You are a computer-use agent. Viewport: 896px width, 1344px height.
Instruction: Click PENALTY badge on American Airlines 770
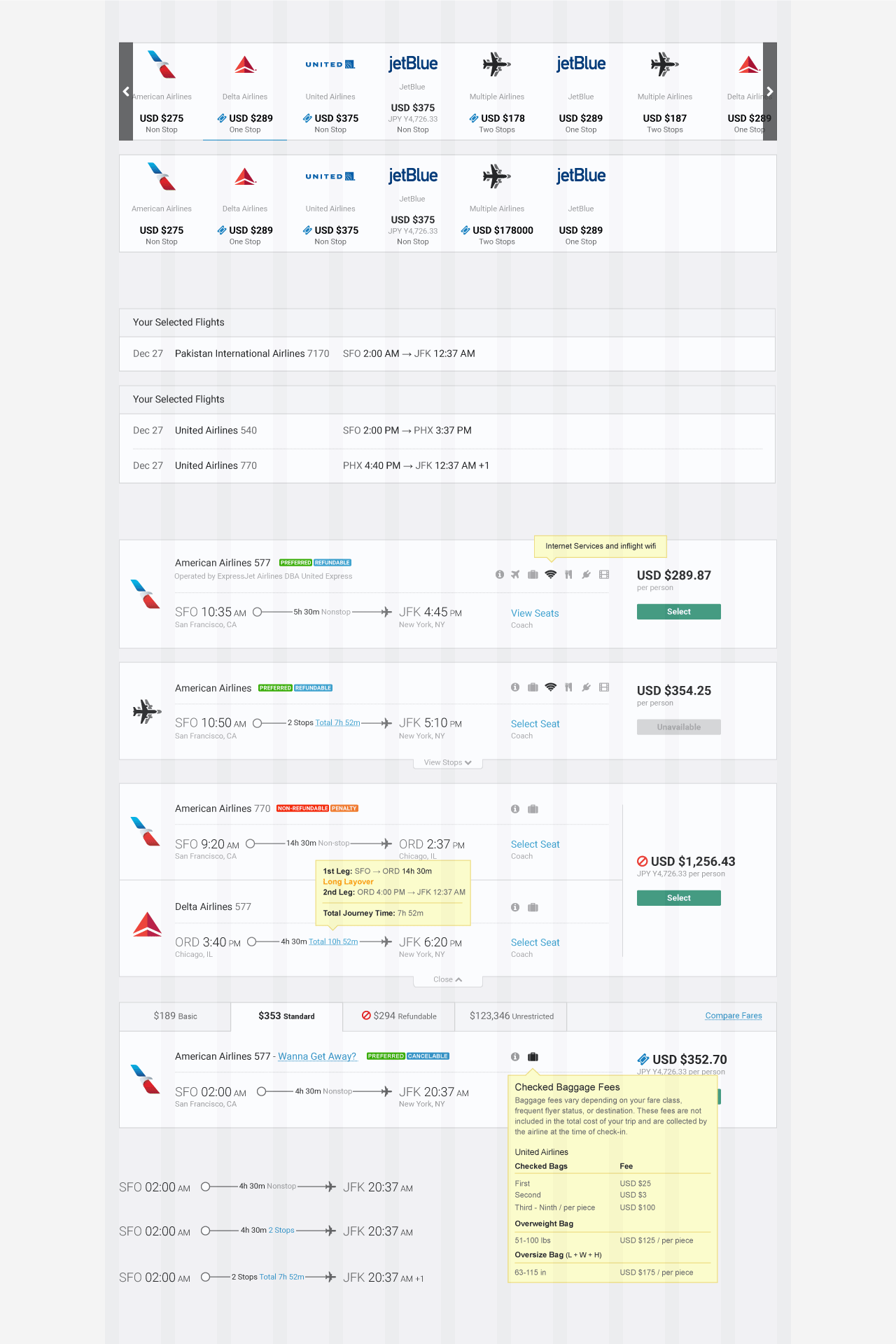click(344, 808)
